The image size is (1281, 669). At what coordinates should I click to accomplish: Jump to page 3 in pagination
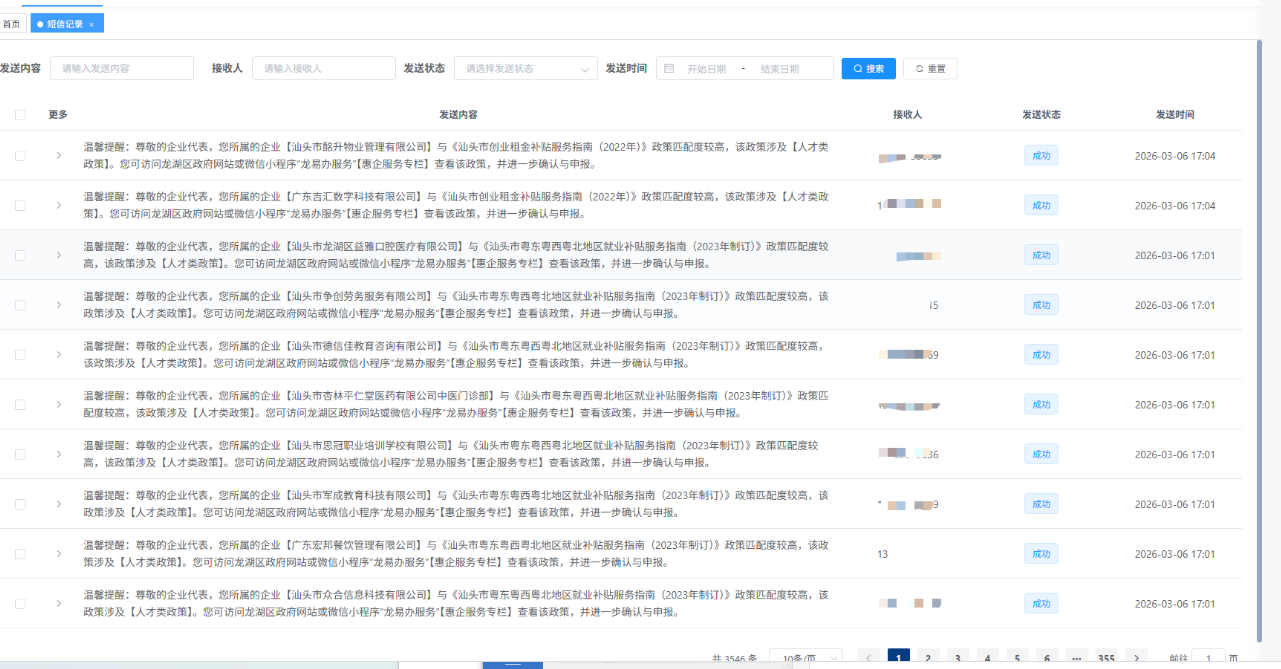coord(957,658)
